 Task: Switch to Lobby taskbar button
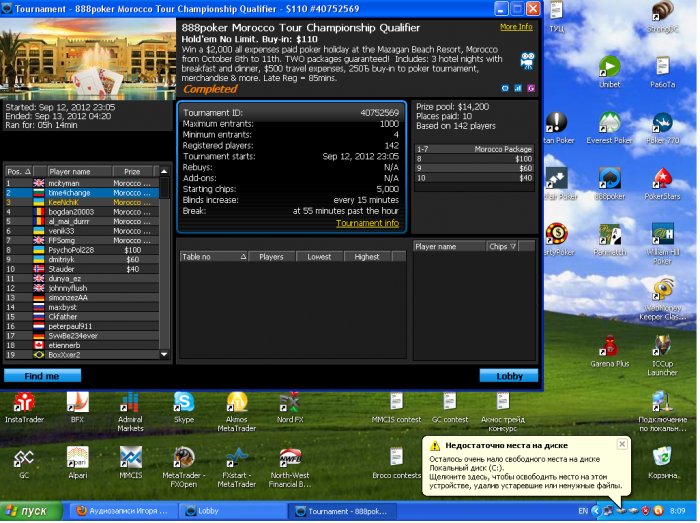[x=231, y=511]
